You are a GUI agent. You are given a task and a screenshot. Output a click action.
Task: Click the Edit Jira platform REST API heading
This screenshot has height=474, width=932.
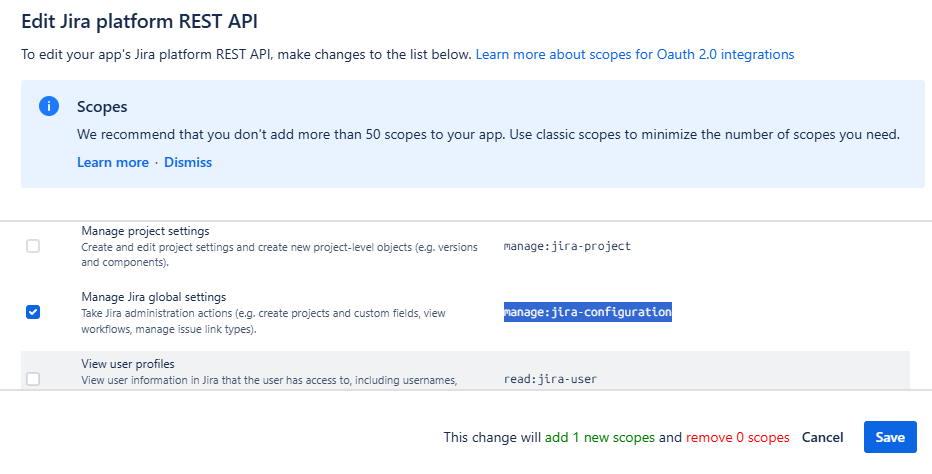(x=146, y=20)
